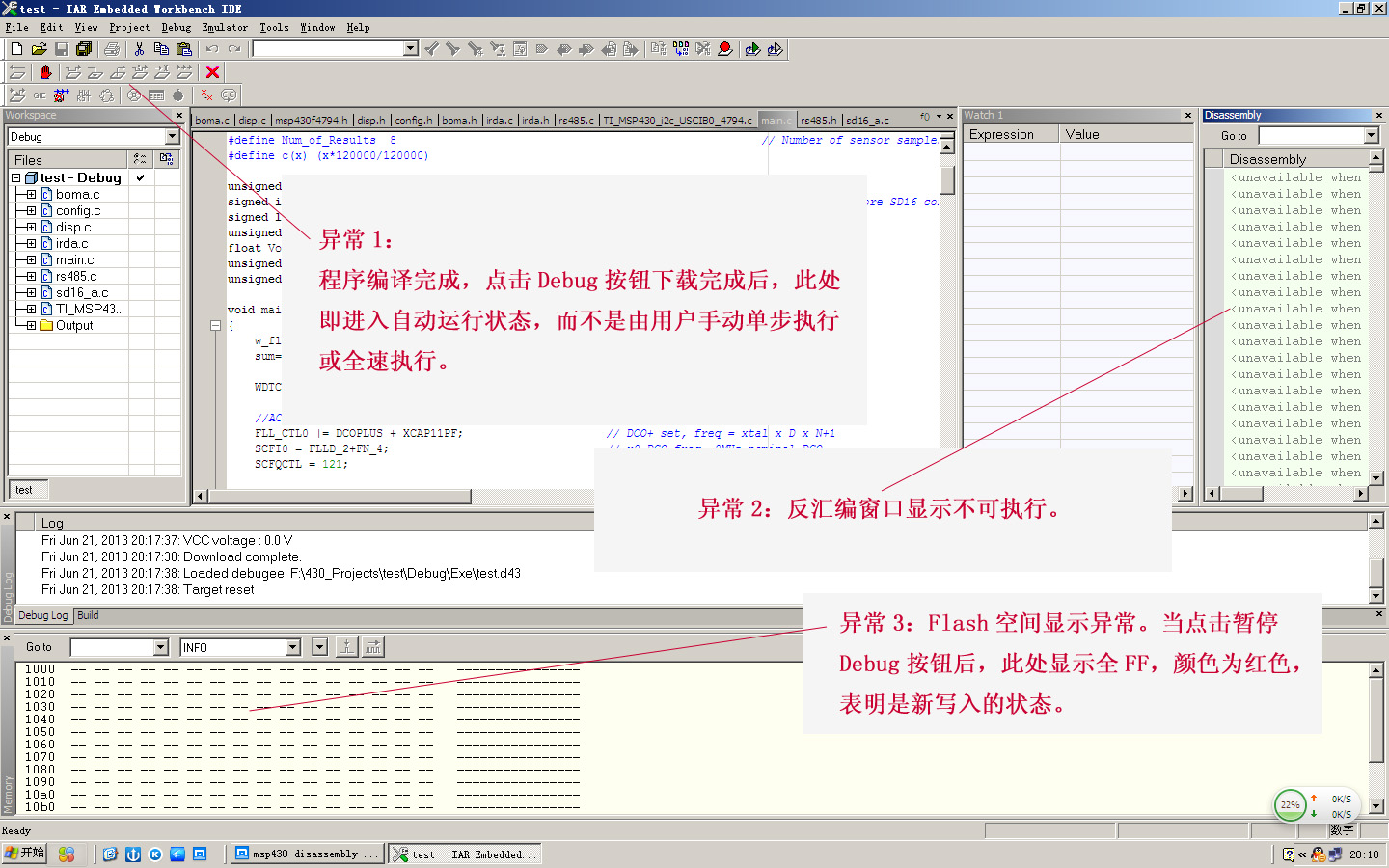Open the toolbar quick search dropdown arrow

pyautogui.click(x=411, y=48)
